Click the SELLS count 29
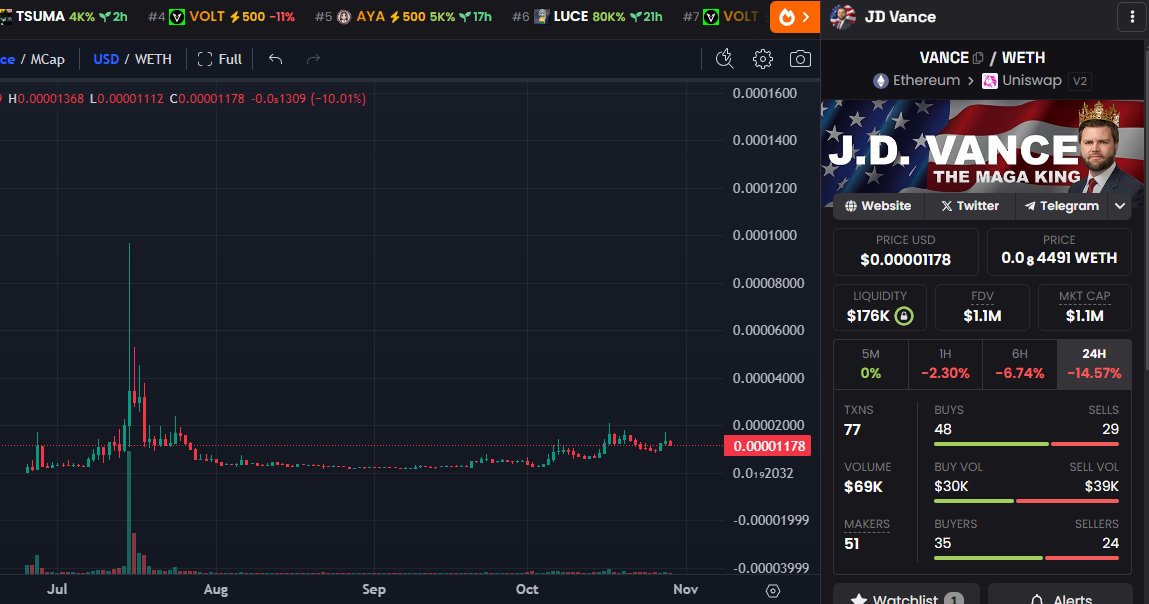 pos(1111,430)
